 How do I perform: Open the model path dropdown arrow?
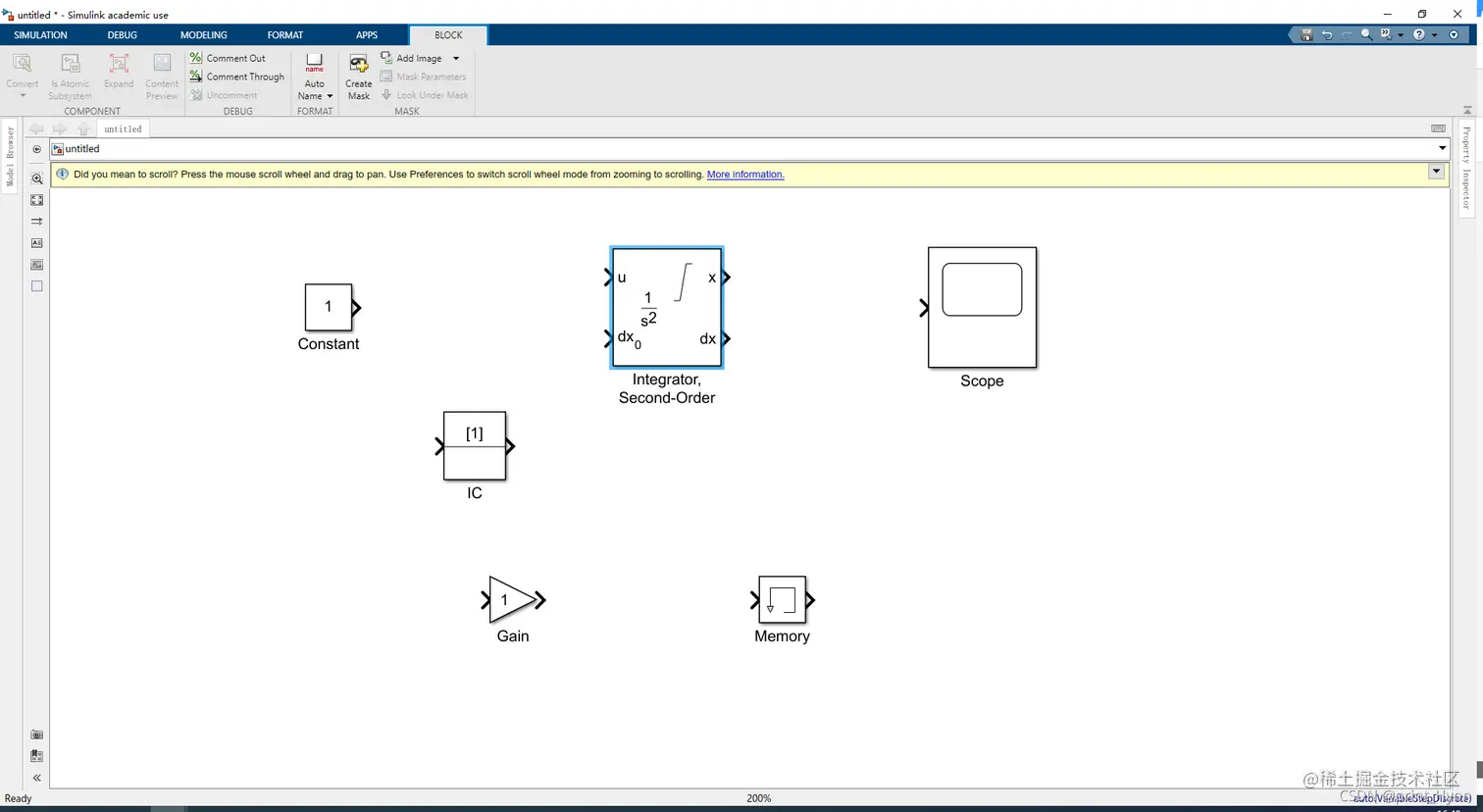coord(1442,149)
